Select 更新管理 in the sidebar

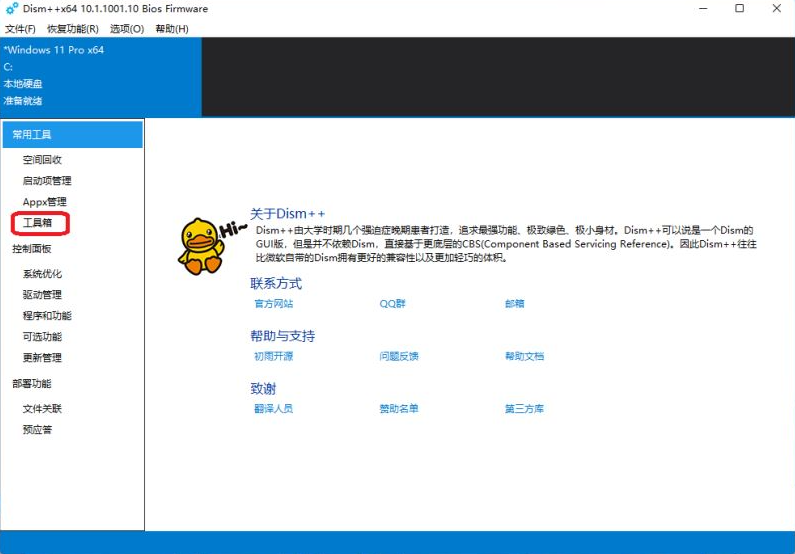42,358
